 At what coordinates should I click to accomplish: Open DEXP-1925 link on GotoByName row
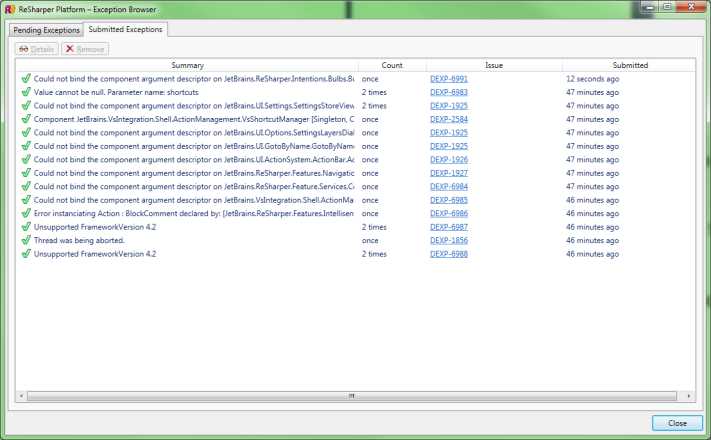(x=448, y=146)
